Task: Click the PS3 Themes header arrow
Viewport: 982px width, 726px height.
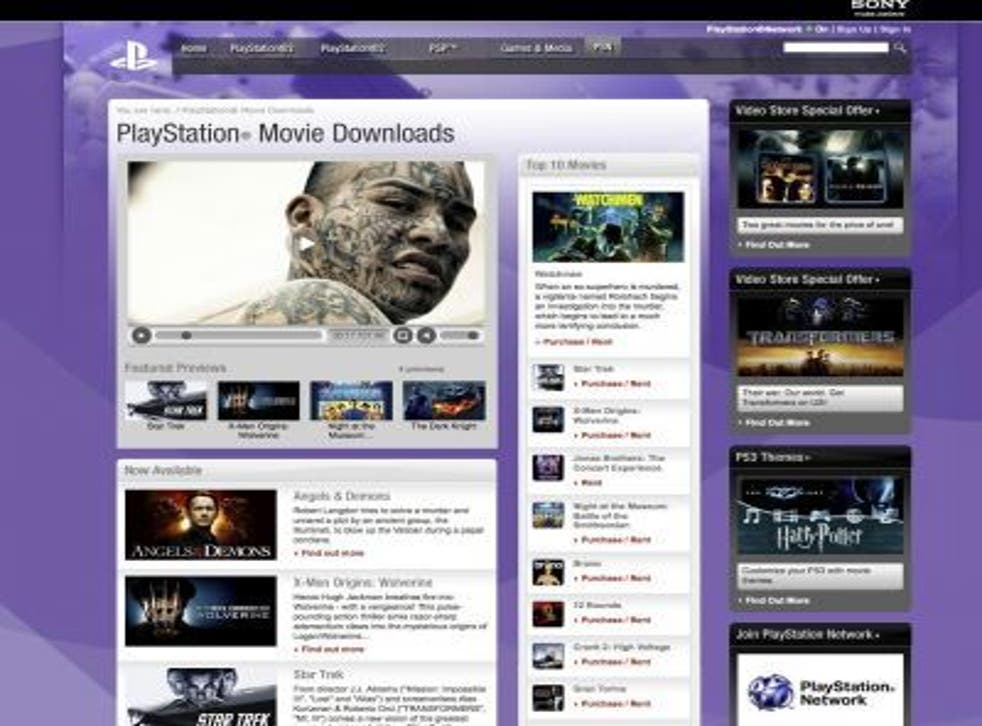Action: click(808, 458)
